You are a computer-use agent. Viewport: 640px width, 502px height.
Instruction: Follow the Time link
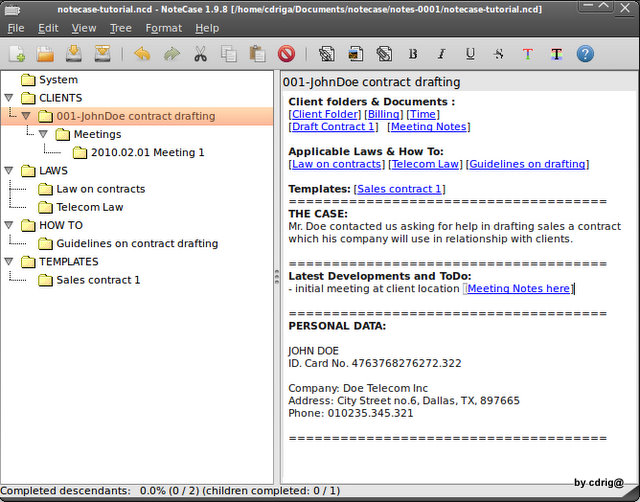[423, 114]
